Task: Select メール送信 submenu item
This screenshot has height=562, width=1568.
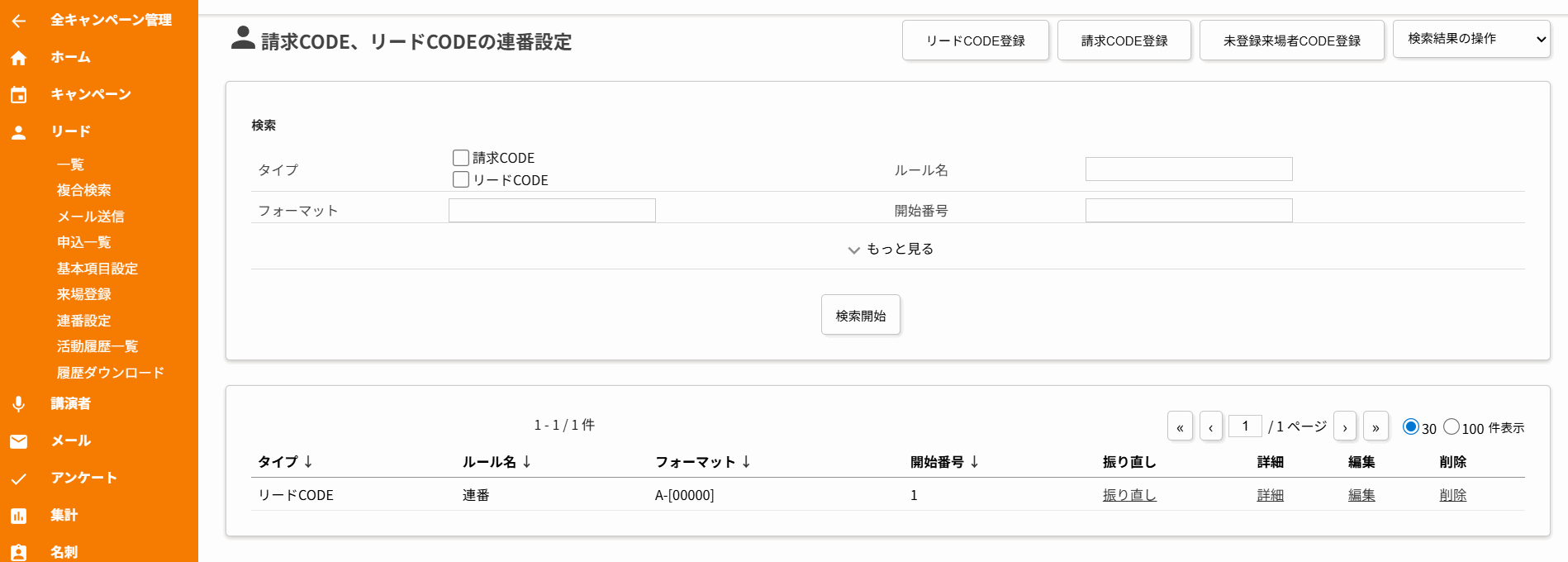Action: (x=90, y=217)
